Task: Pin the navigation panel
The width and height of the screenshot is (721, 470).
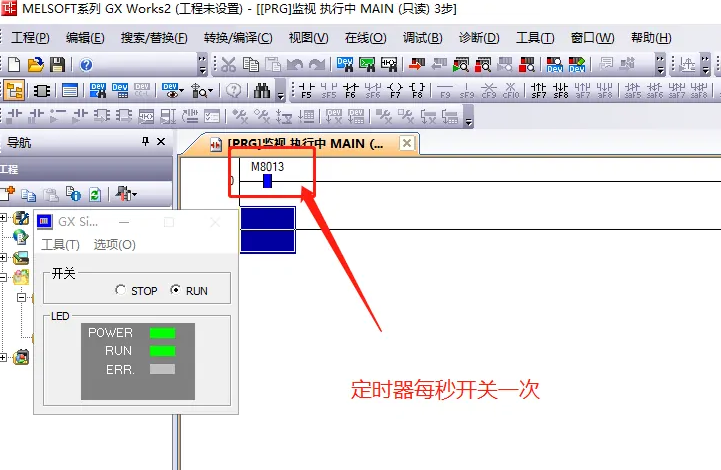Action: click(145, 143)
